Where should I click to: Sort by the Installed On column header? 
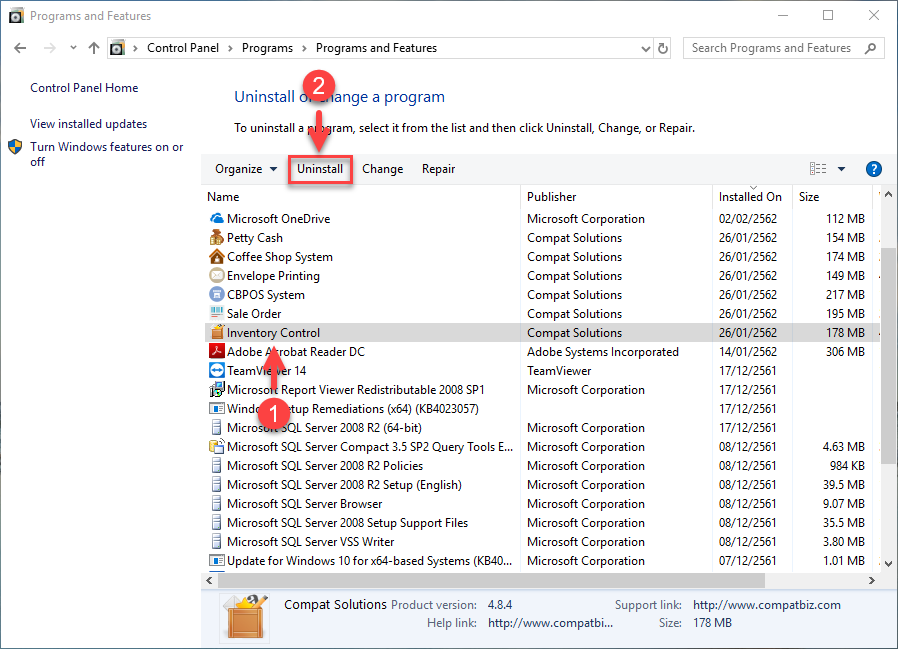[x=752, y=197]
